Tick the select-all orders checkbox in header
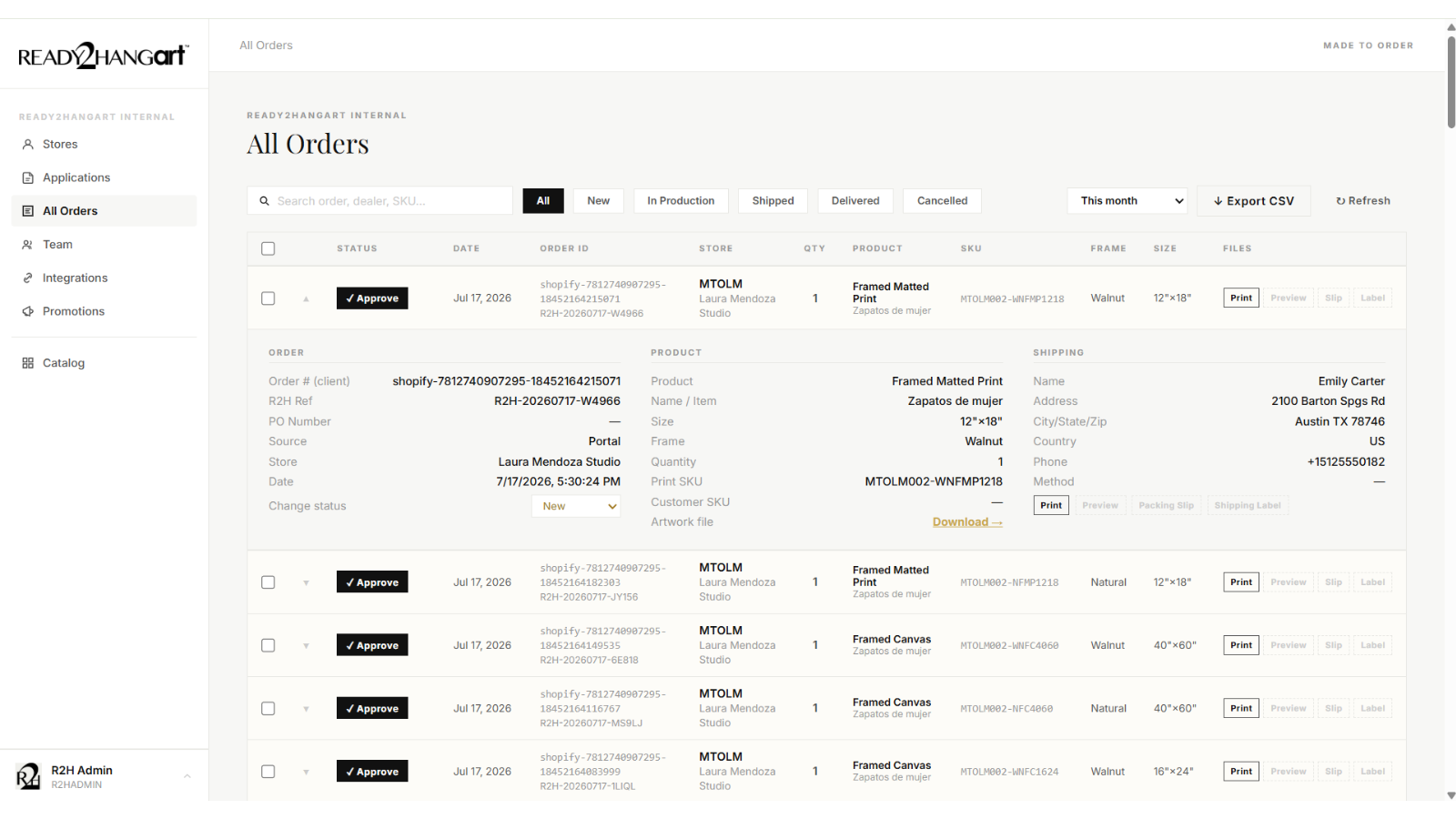 (x=268, y=248)
